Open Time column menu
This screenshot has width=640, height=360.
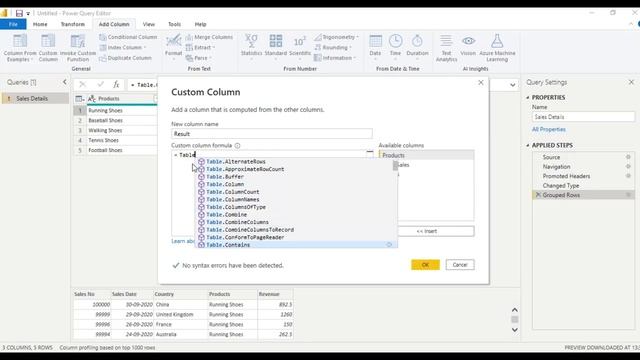tap(395, 46)
